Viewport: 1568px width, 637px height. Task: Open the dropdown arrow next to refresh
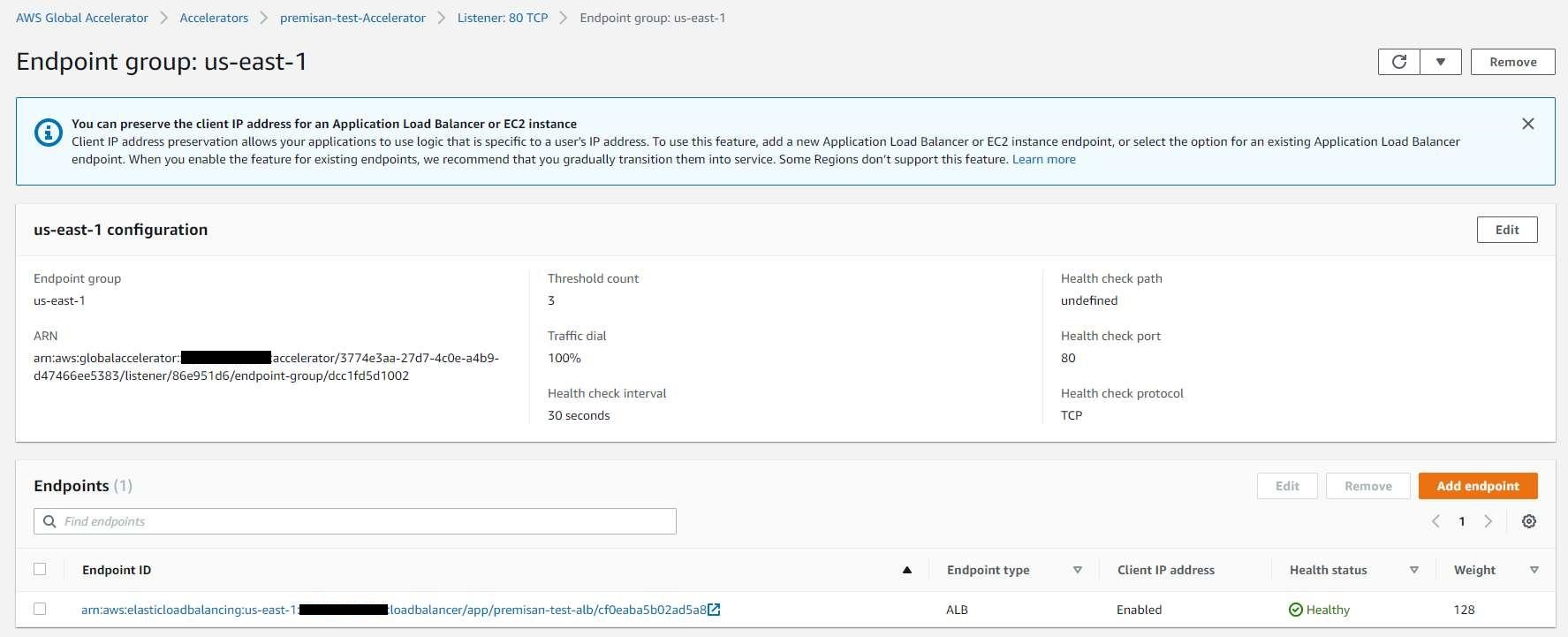(x=1441, y=62)
